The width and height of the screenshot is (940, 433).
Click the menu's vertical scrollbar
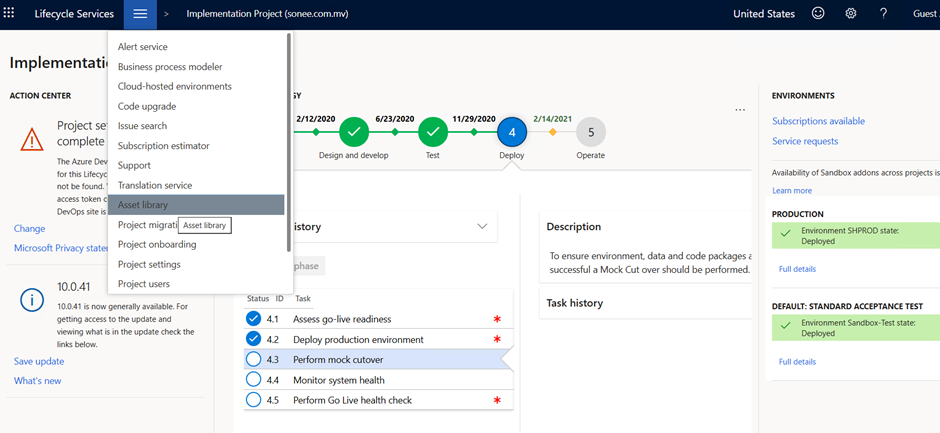pos(290,142)
